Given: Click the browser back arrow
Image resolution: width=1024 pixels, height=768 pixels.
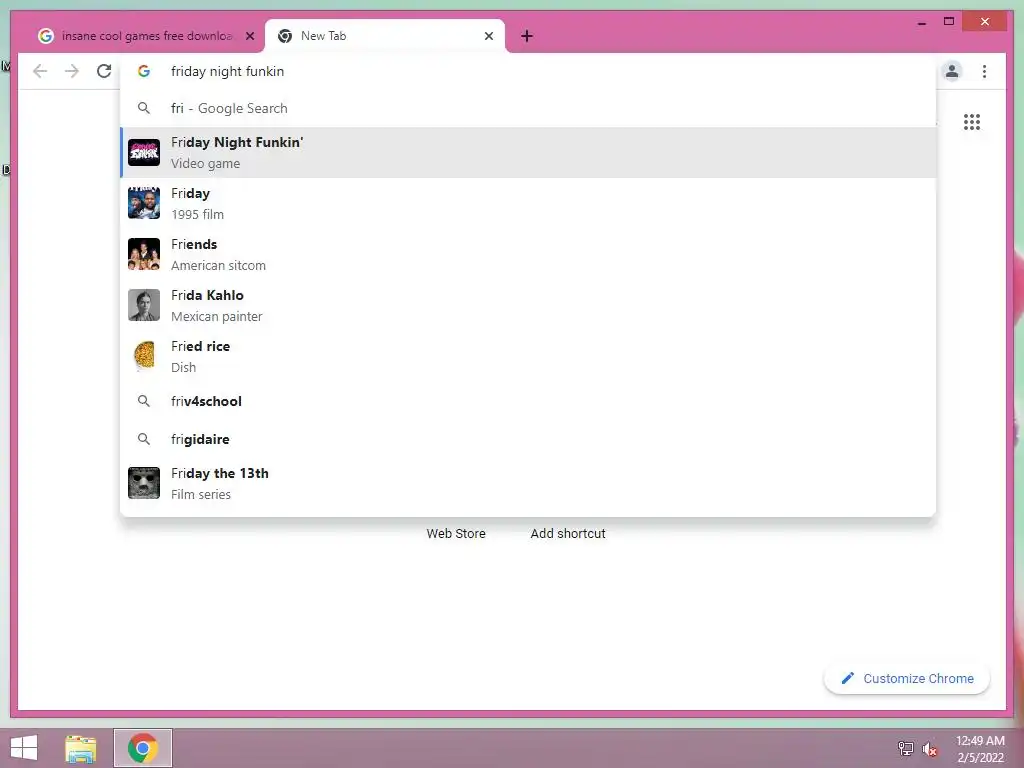Looking at the screenshot, I should pos(40,71).
